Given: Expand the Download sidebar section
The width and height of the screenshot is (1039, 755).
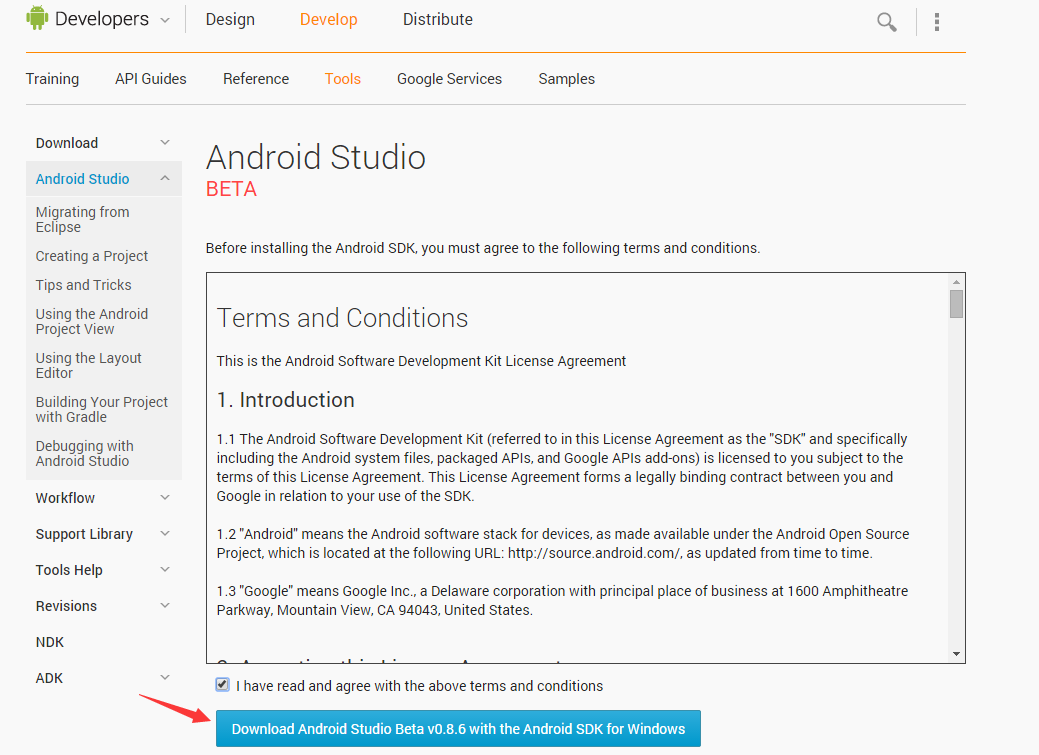Looking at the screenshot, I should pyautogui.click(x=165, y=143).
